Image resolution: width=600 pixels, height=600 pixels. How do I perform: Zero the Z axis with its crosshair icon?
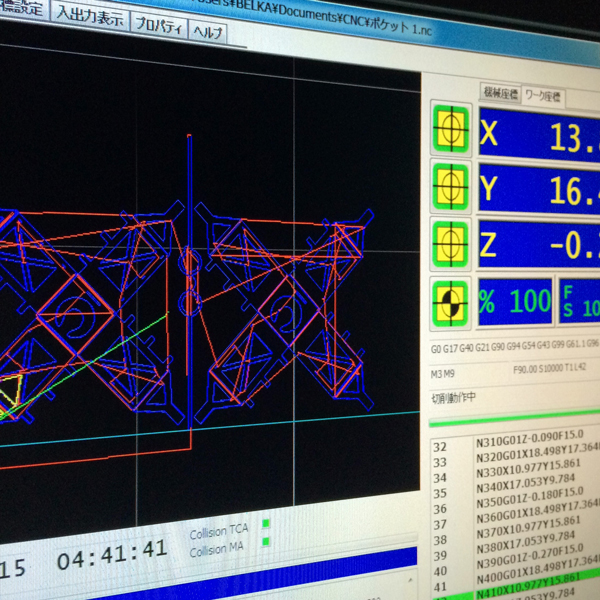coord(451,241)
